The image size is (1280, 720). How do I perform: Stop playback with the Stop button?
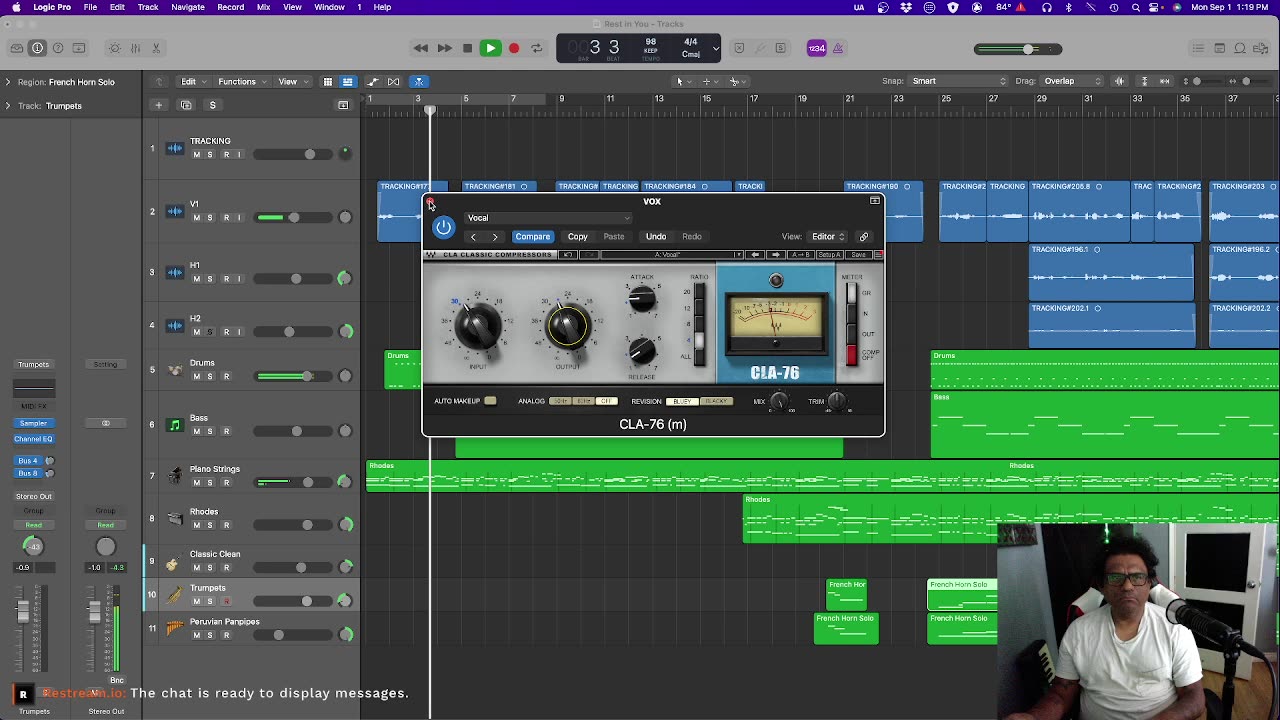pos(467,48)
